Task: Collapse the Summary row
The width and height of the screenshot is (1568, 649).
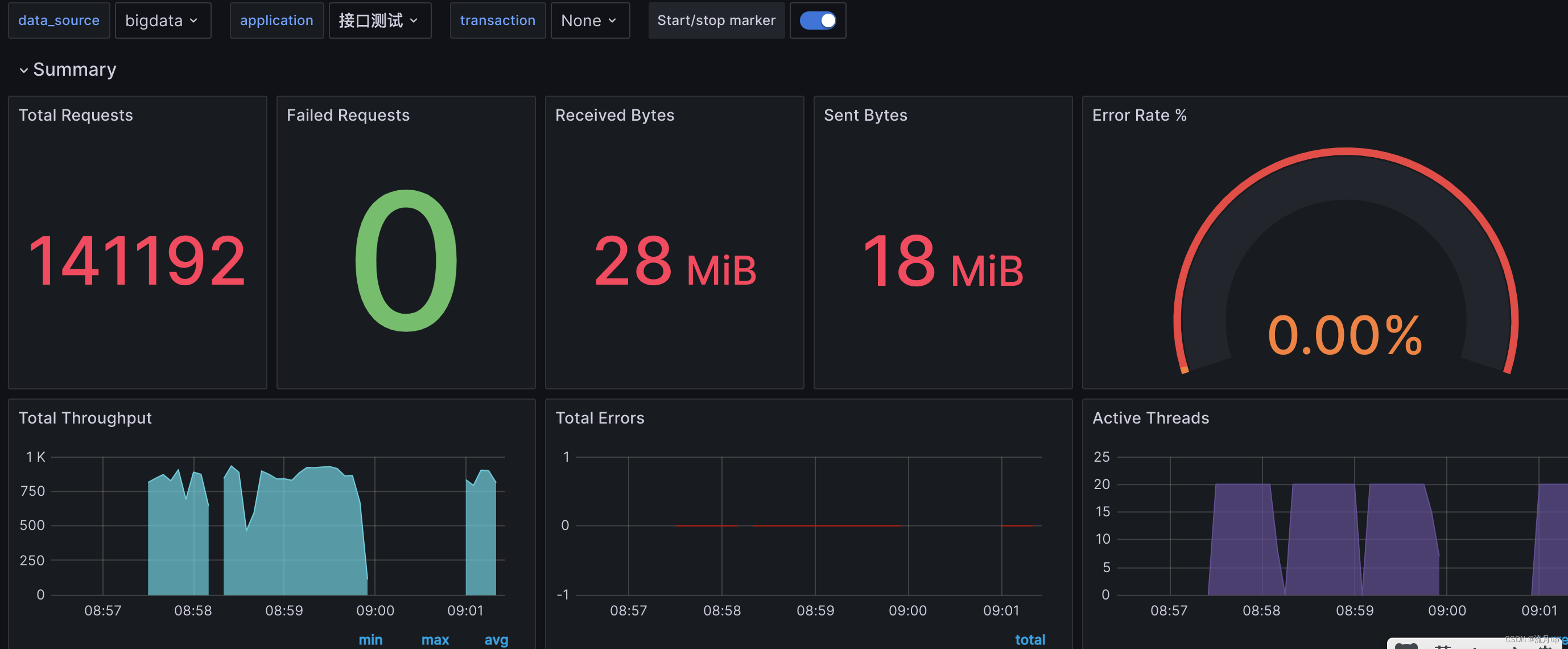Action: (67, 69)
